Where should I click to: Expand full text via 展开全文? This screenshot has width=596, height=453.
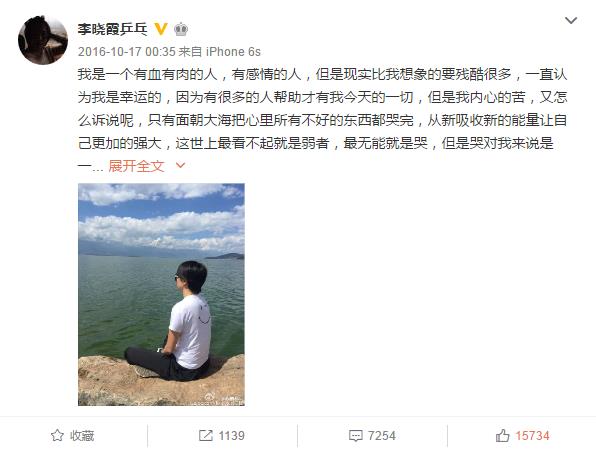(x=136, y=166)
